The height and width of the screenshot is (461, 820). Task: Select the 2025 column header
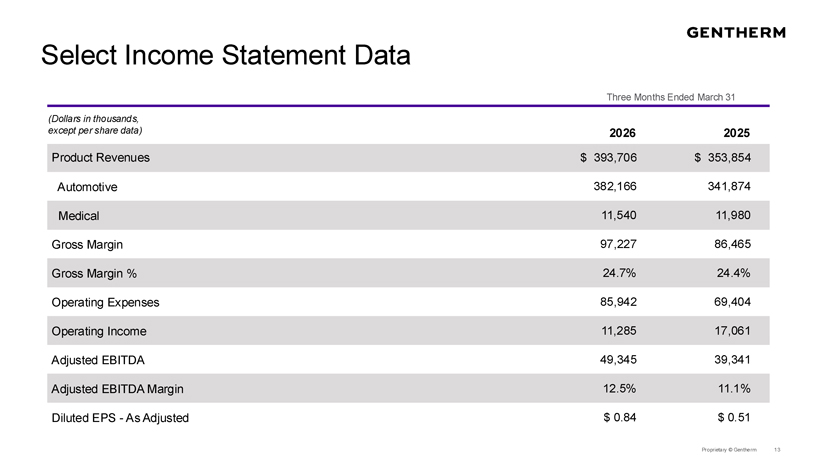[x=736, y=133]
